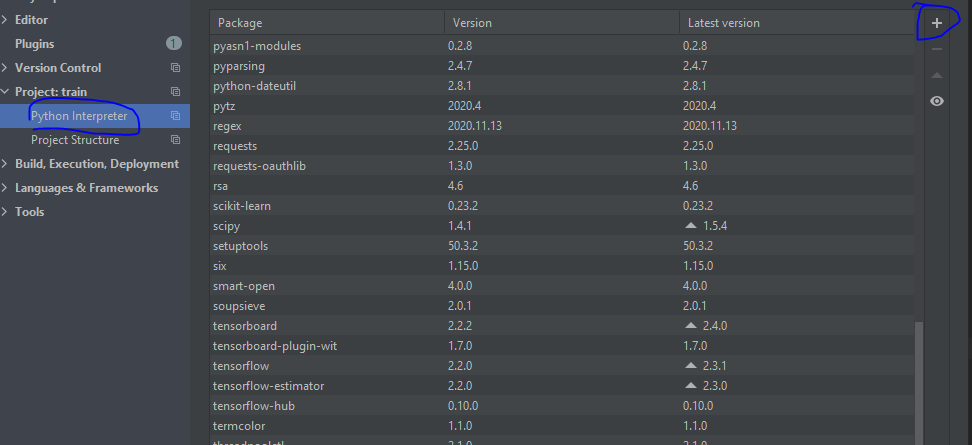Click copy icon beside Python Interpreter
Viewport: 972px width, 445px height.
tap(175, 116)
